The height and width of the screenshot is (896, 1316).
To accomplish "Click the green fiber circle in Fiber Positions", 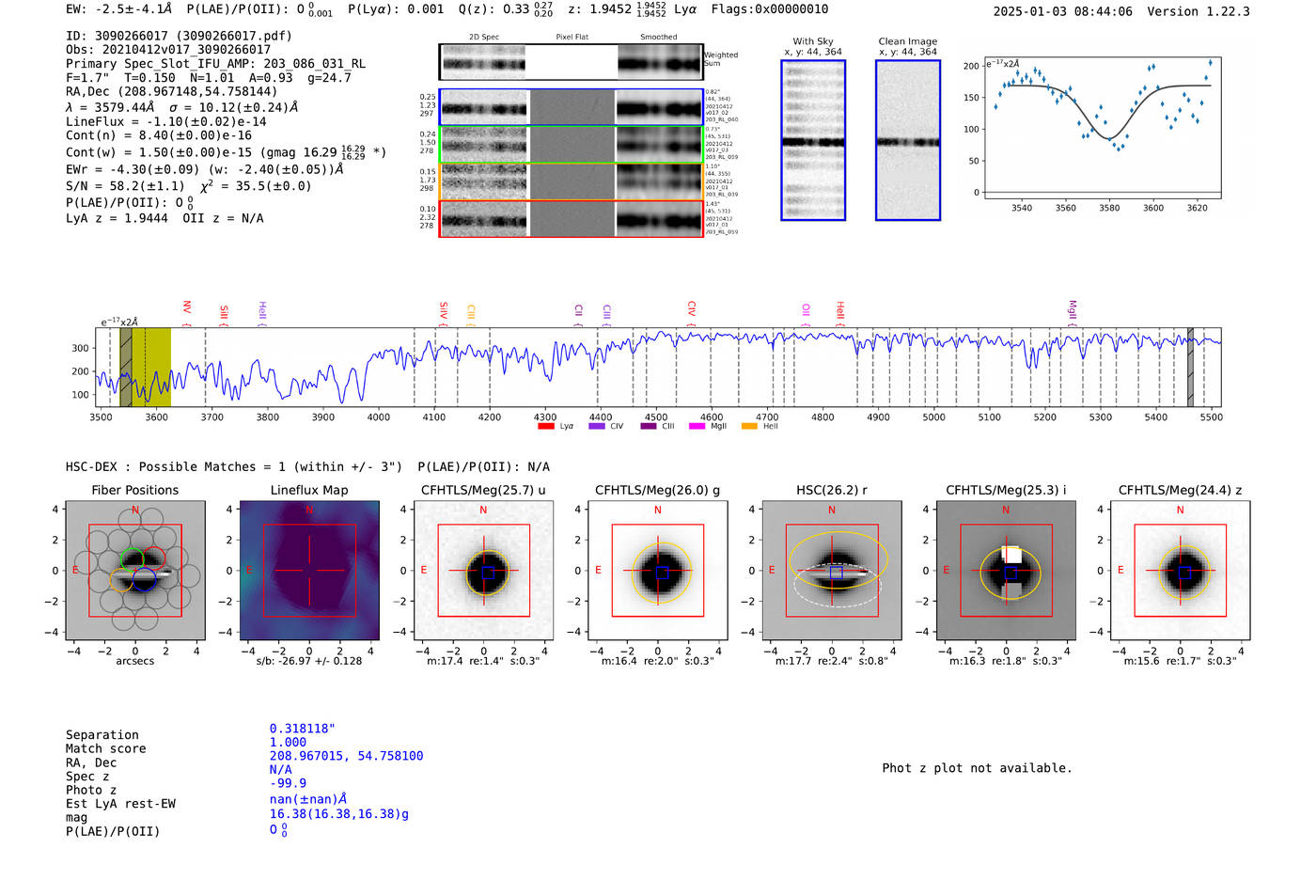I will point(133,558).
